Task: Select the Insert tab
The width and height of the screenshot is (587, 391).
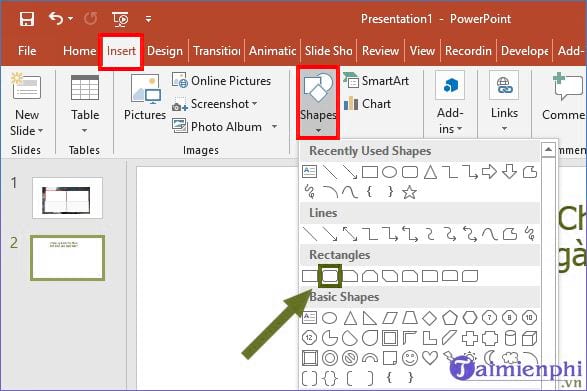Action: pos(121,51)
